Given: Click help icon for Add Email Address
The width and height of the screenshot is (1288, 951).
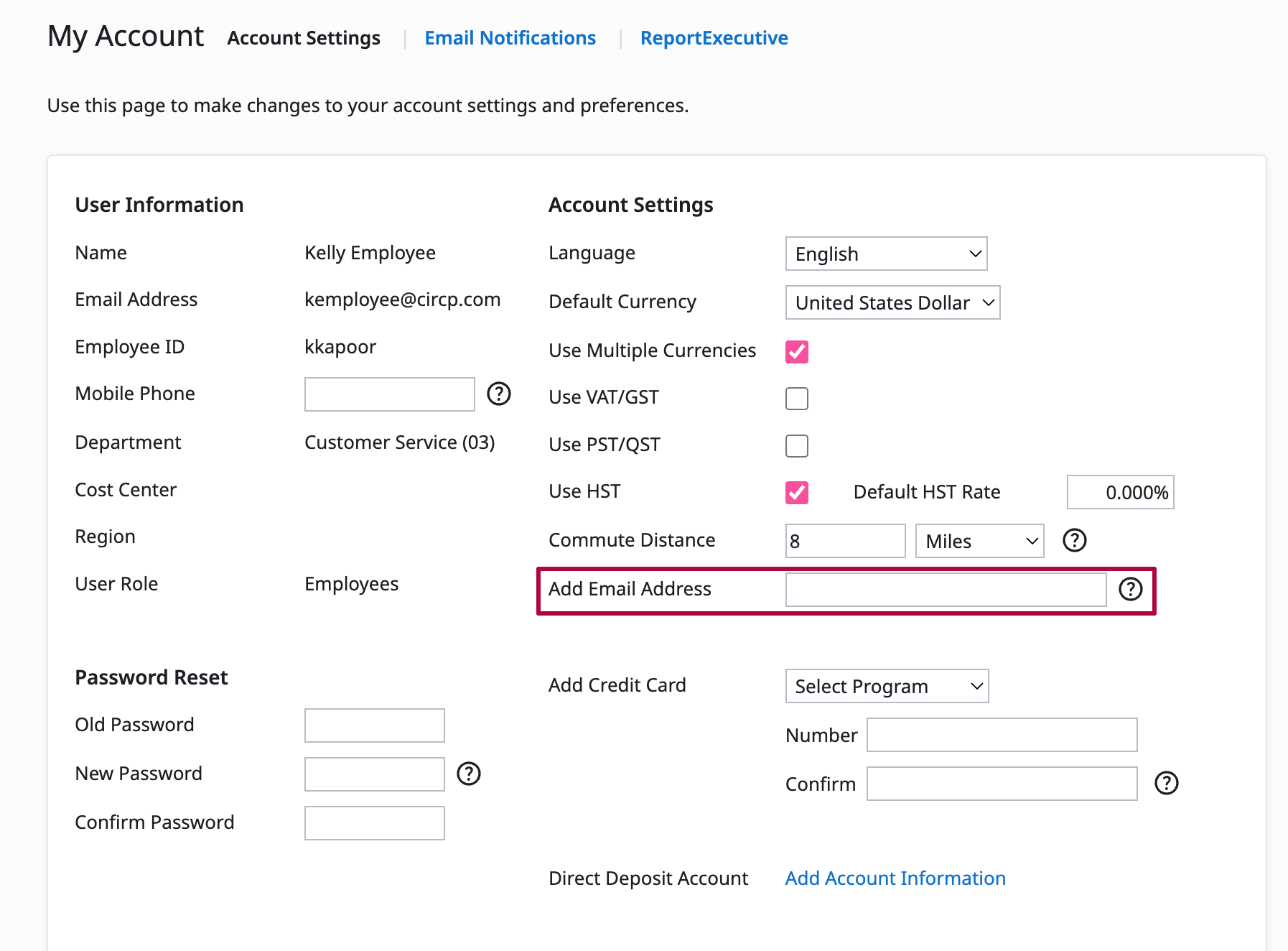Looking at the screenshot, I should pos(1130,589).
